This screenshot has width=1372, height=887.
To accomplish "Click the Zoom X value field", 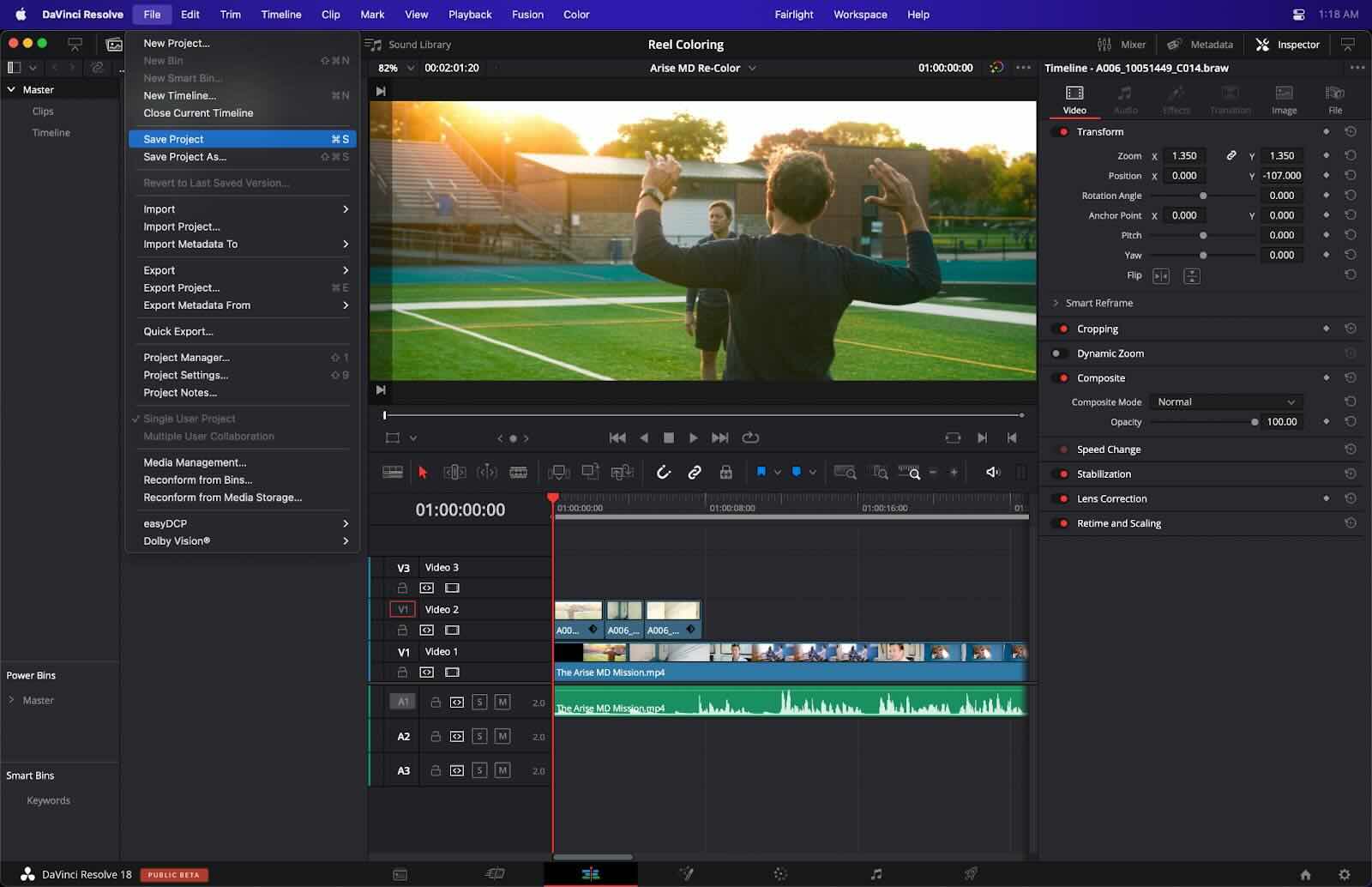I will click(x=1184, y=156).
